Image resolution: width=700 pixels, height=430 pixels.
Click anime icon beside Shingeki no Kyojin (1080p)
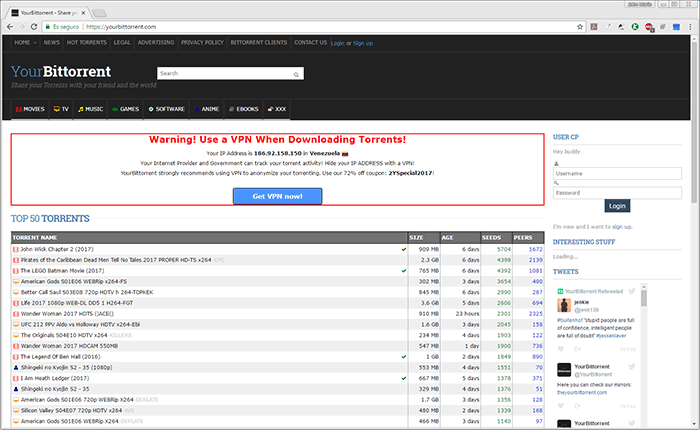pos(16,367)
